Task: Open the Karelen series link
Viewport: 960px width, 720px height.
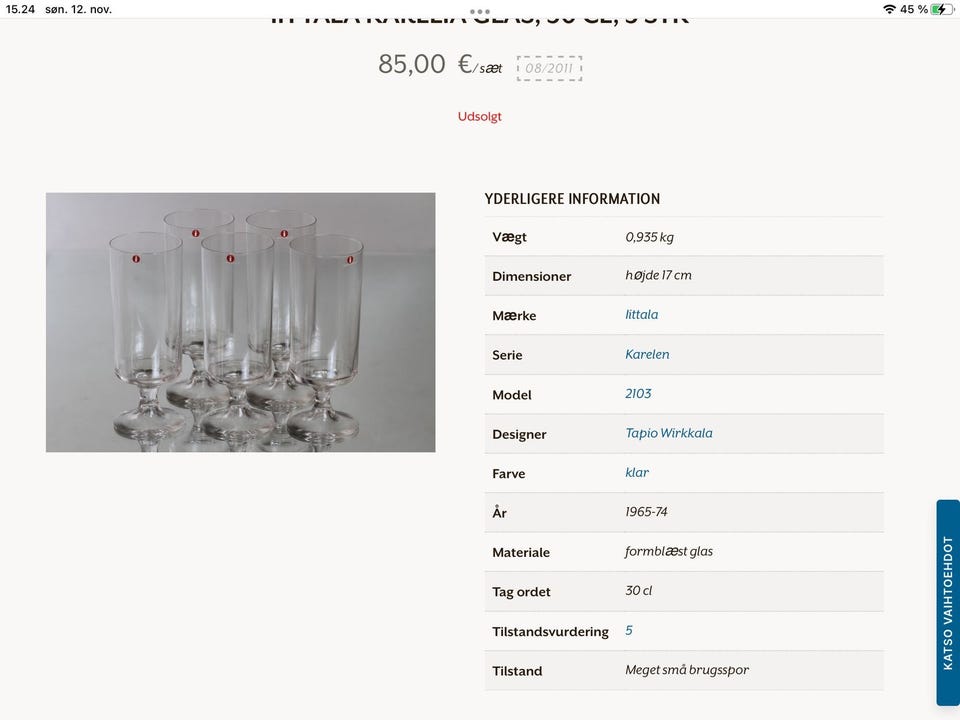Action: 647,354
